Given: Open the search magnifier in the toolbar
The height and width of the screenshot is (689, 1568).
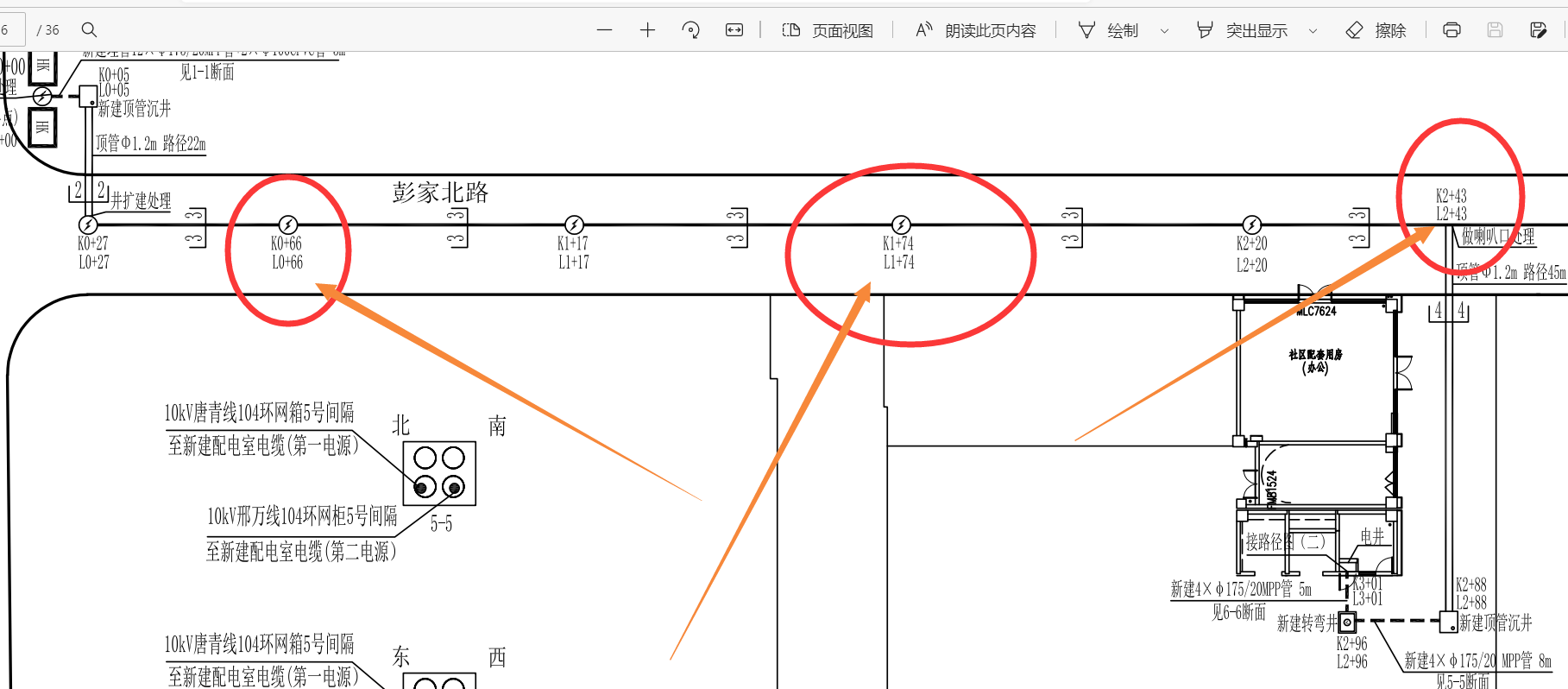Looking at the screenshot, I should click(89, 30).
